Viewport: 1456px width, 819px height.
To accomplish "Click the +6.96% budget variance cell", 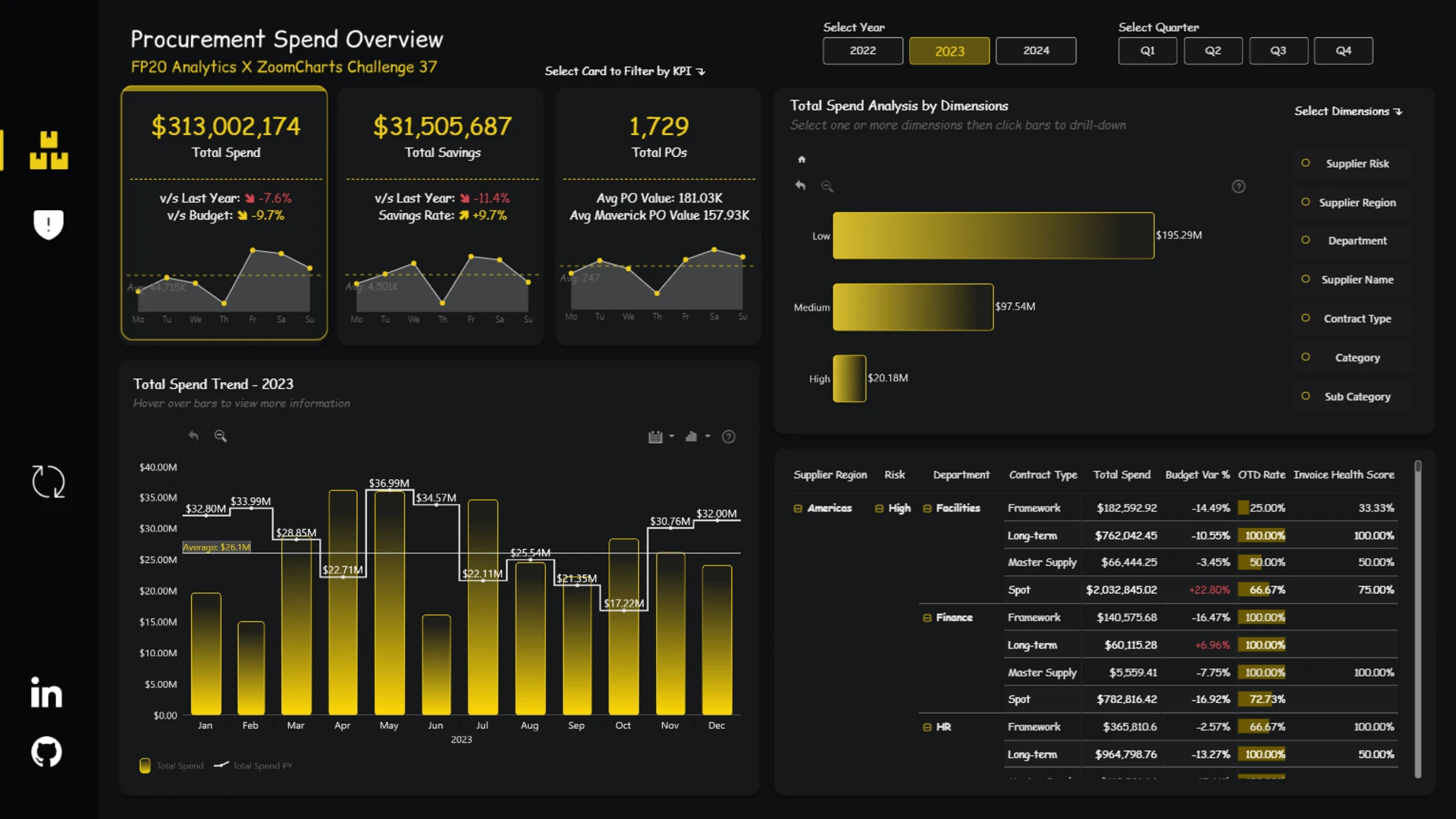I will 1213,645.
